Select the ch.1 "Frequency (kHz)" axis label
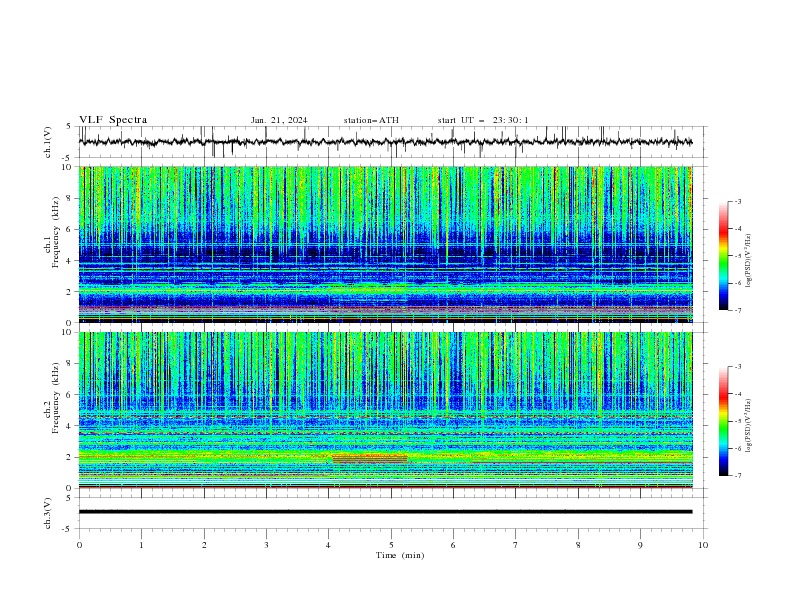792x612 pixels. coord(56,233)
